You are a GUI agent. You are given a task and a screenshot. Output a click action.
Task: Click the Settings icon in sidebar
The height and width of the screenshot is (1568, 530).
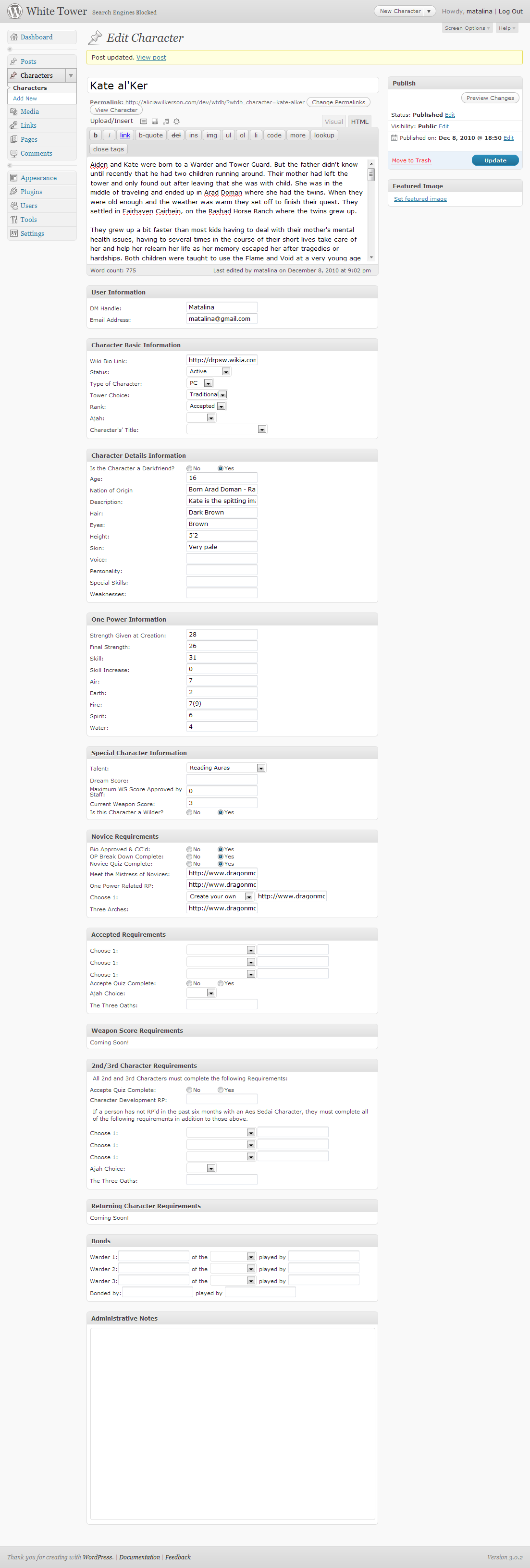pyautogui.click(x=13, y=234)
